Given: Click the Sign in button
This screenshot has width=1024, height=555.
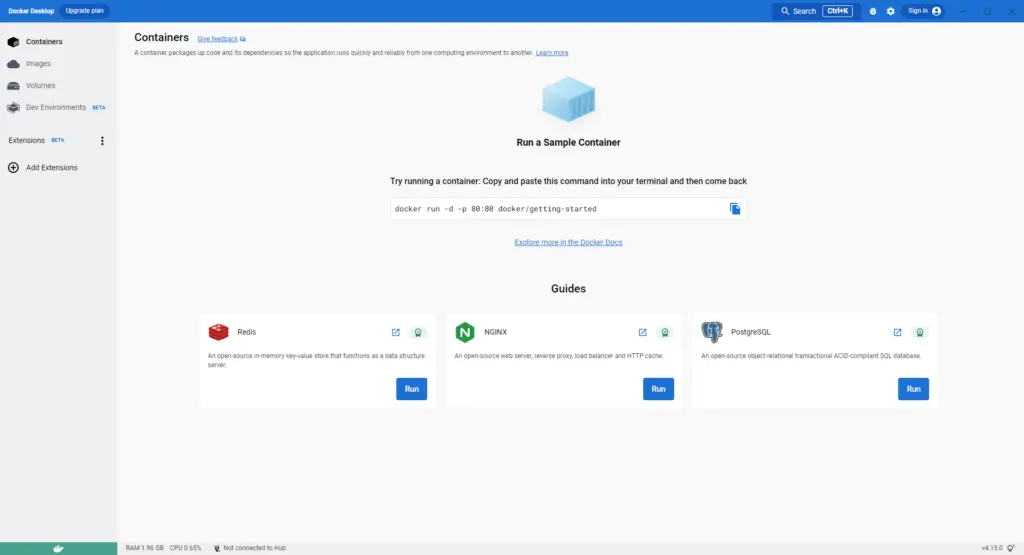Looking at the screenshot, I should click(x=923, y=11).
